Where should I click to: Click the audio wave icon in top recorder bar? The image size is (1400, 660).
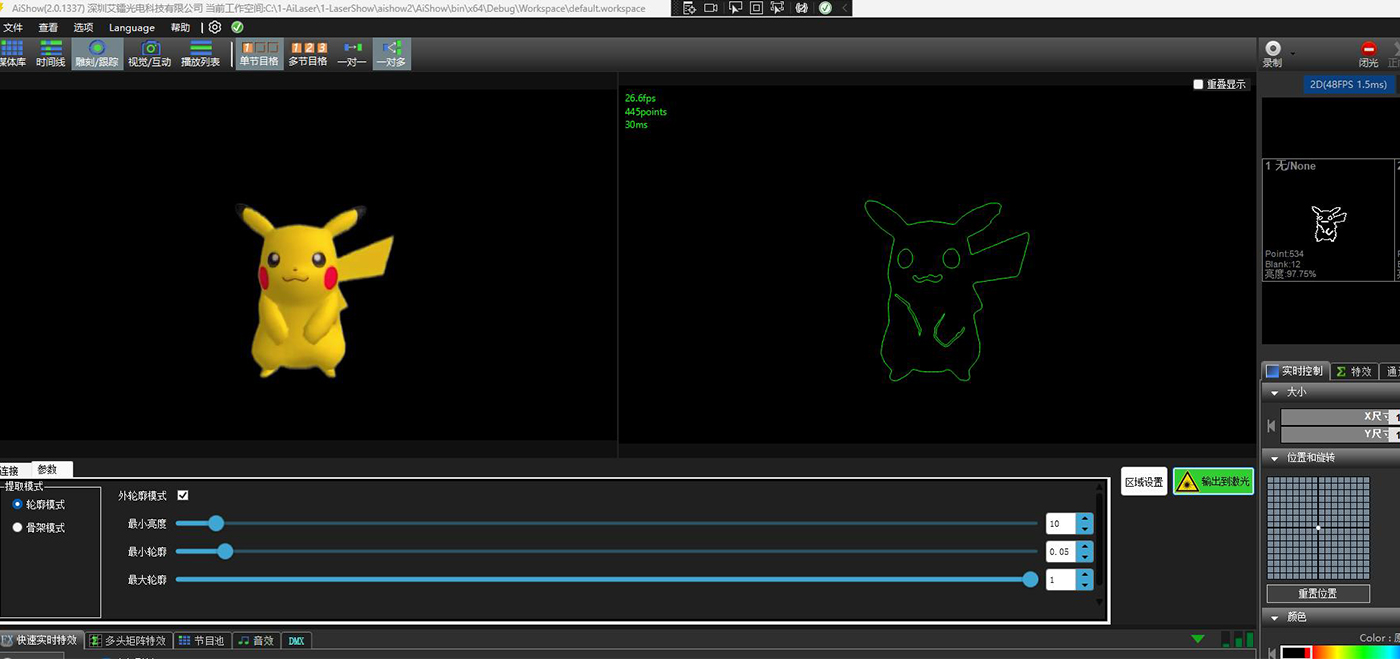802,8
